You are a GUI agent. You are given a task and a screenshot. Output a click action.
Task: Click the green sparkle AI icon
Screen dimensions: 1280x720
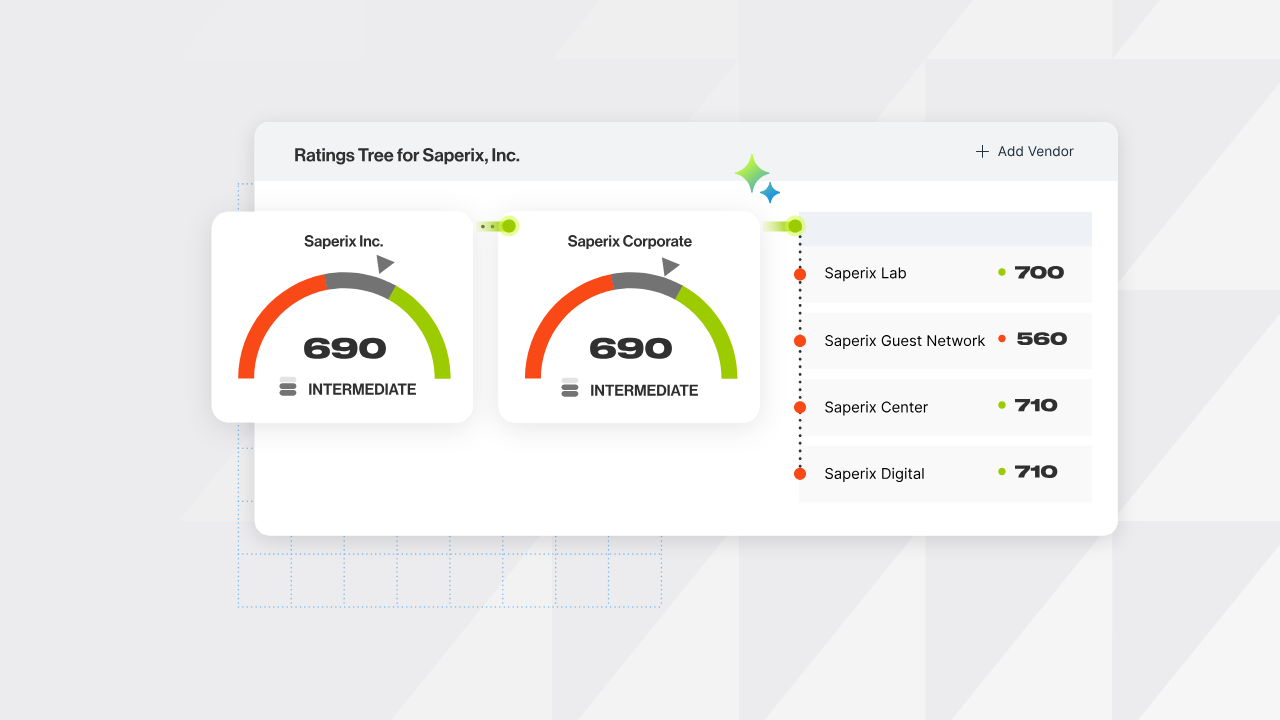click(752, 174)
